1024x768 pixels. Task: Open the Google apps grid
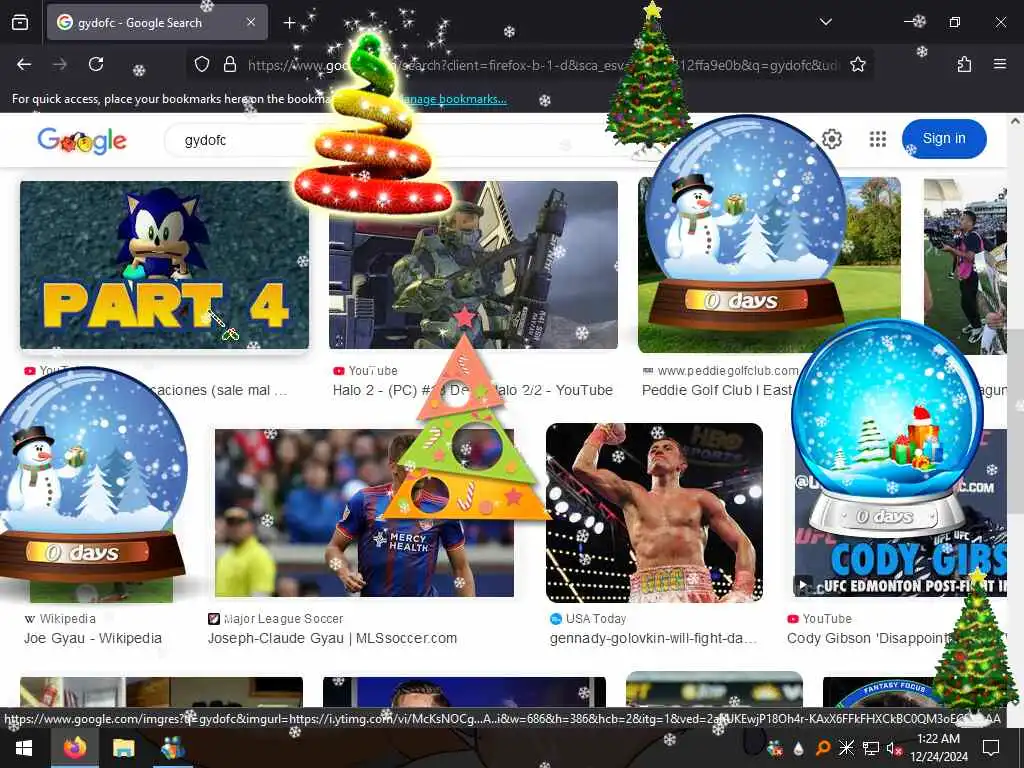(878, 138)
